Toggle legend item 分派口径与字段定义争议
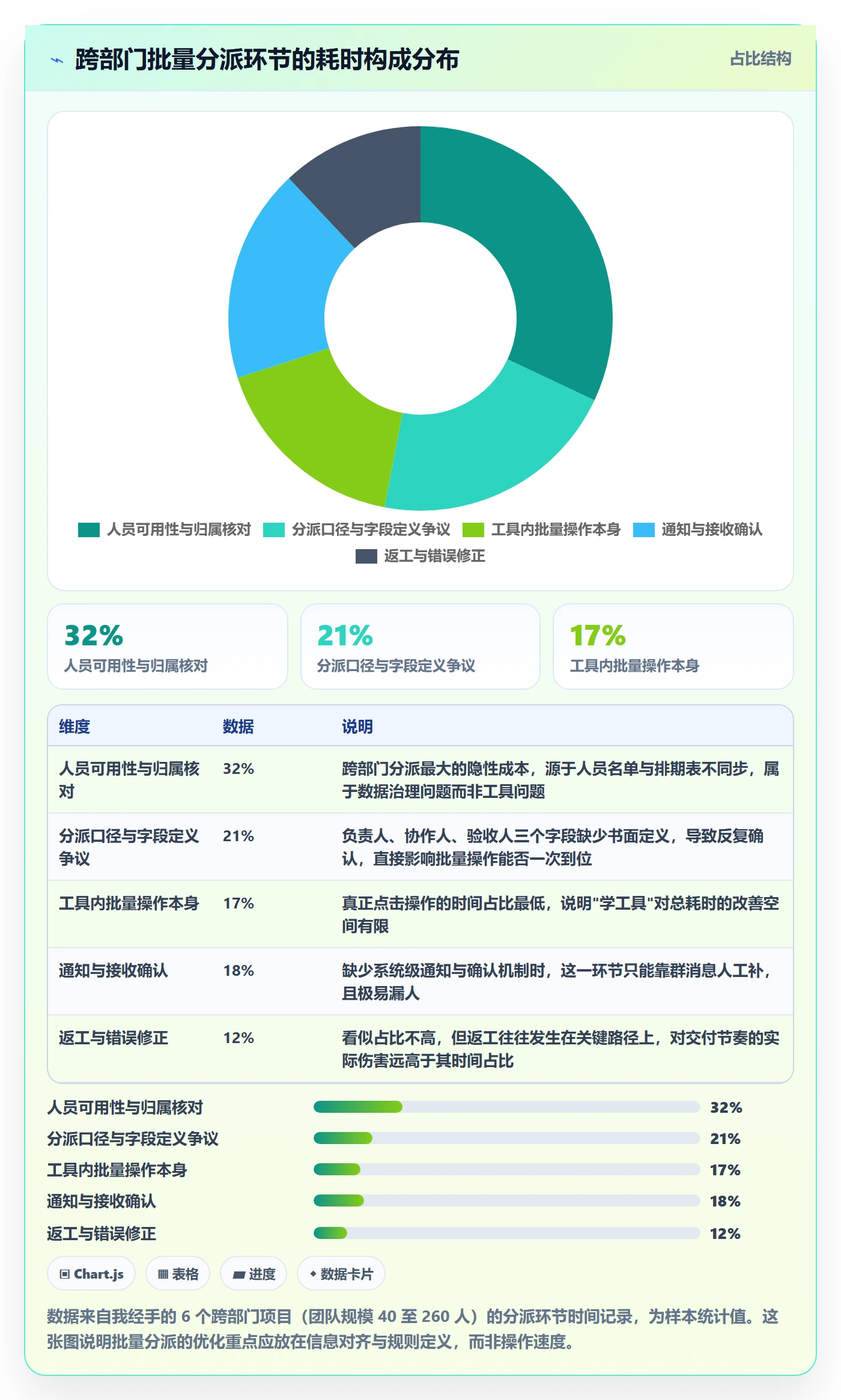Screen dimensions: 841x1400 pos(357,529)
